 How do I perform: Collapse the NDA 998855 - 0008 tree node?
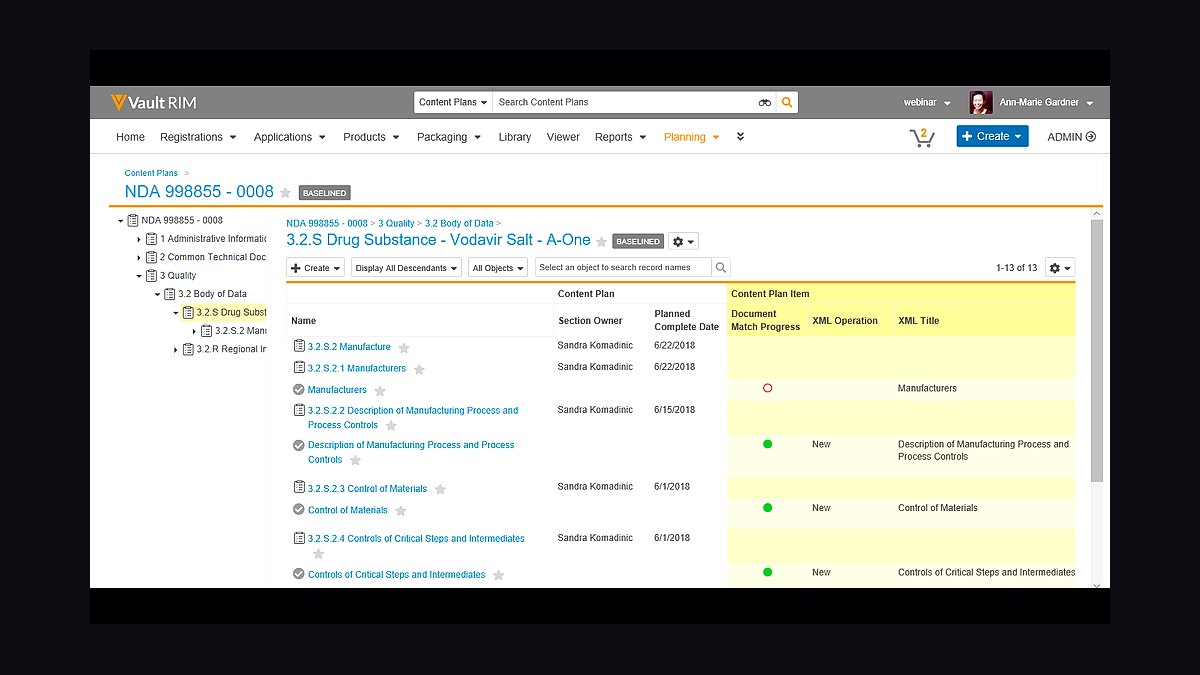point(121,221)
